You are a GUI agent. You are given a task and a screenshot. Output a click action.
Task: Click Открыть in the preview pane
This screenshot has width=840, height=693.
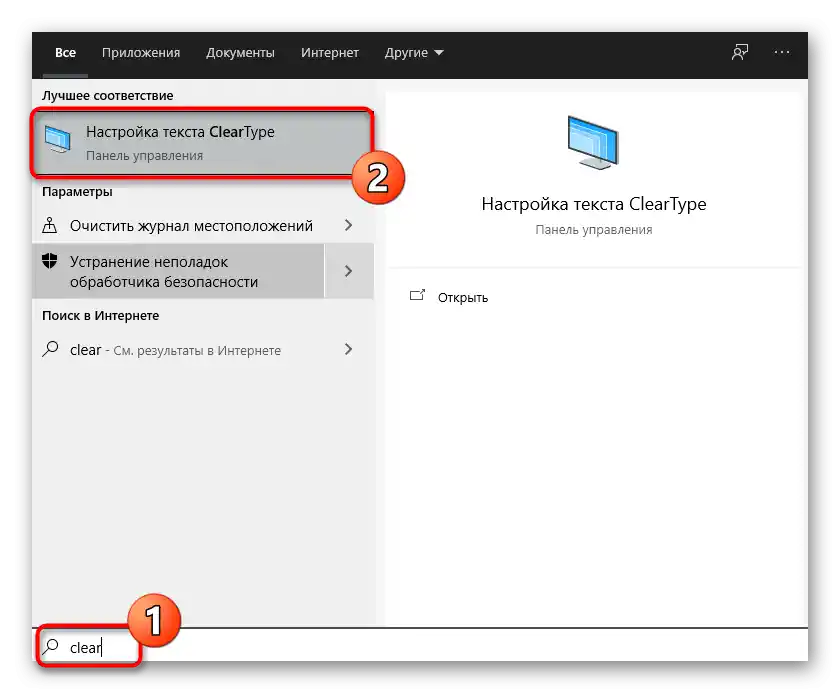pos(463,297)
